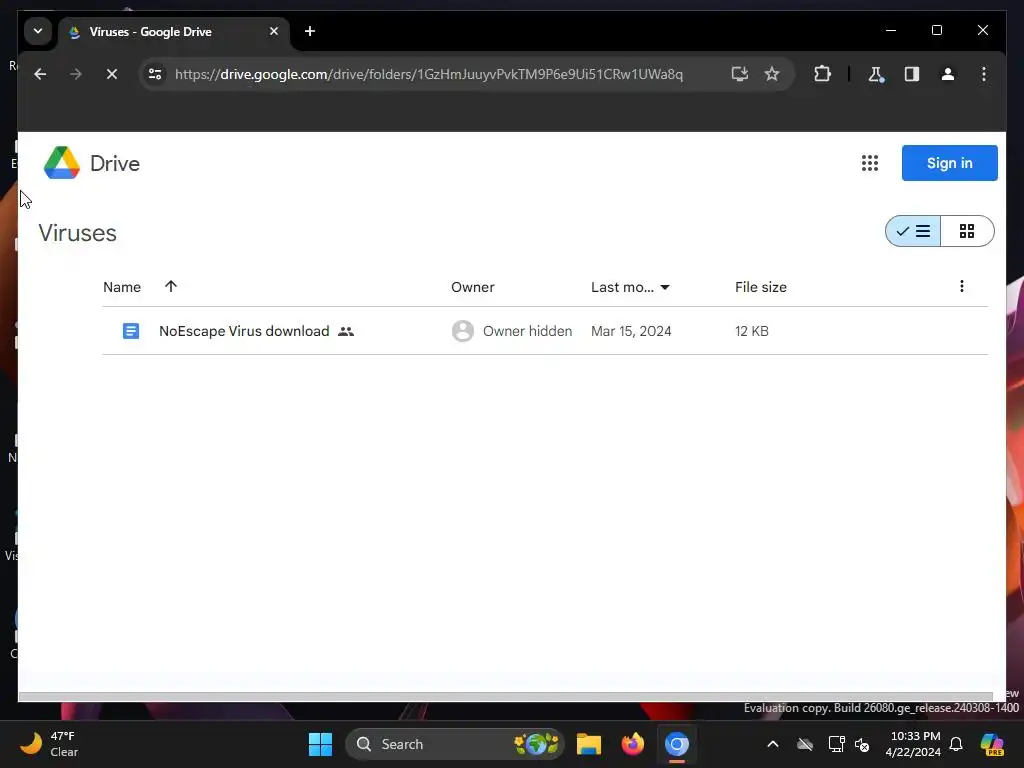The height and width of the screenshot is (768, 1024).
Task: Click the taskbar Search box
Action: pos(455,744)
